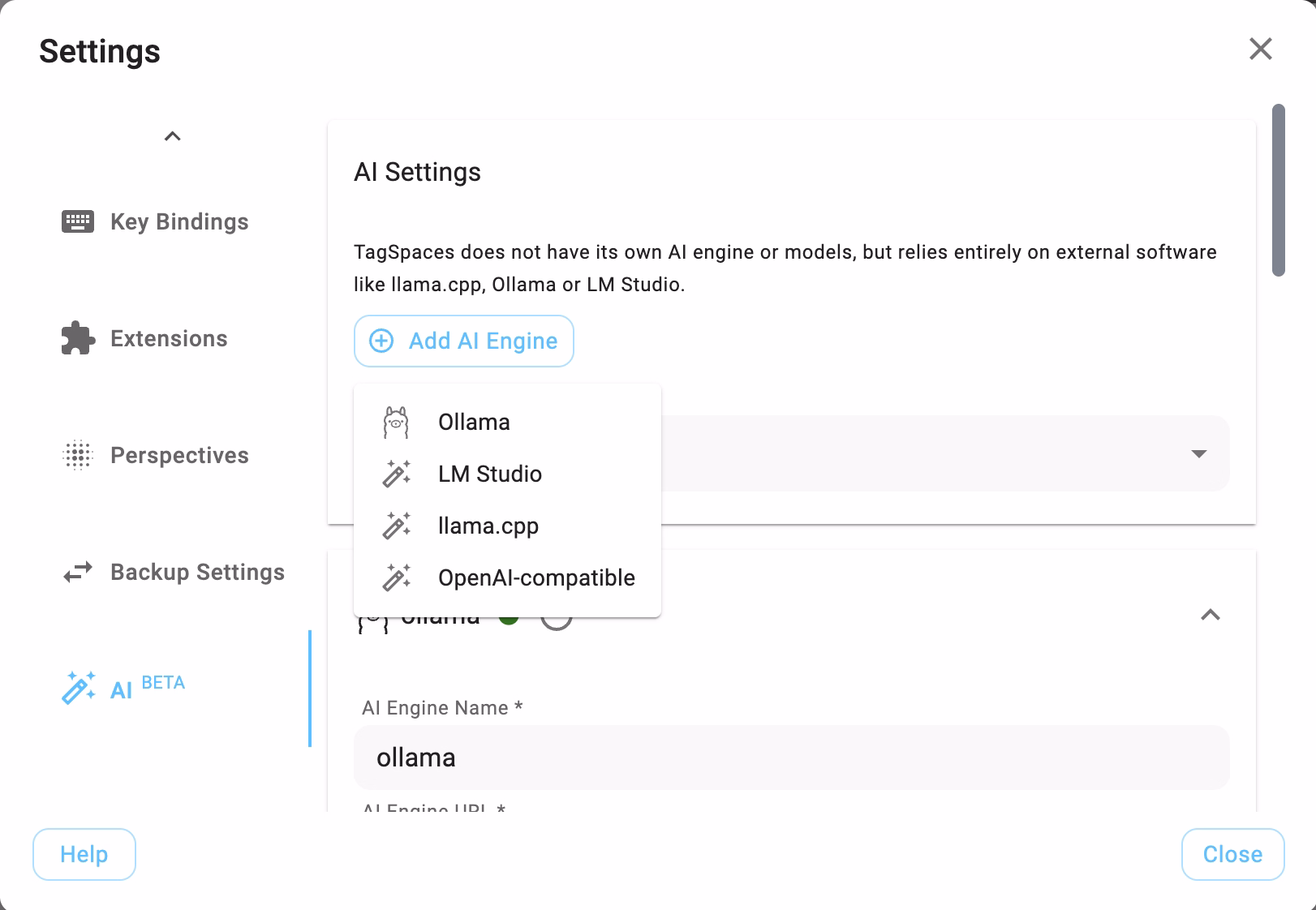Click the AI magic wand sidebar icon
This screenshot has width=1316, height=910.
79,688
